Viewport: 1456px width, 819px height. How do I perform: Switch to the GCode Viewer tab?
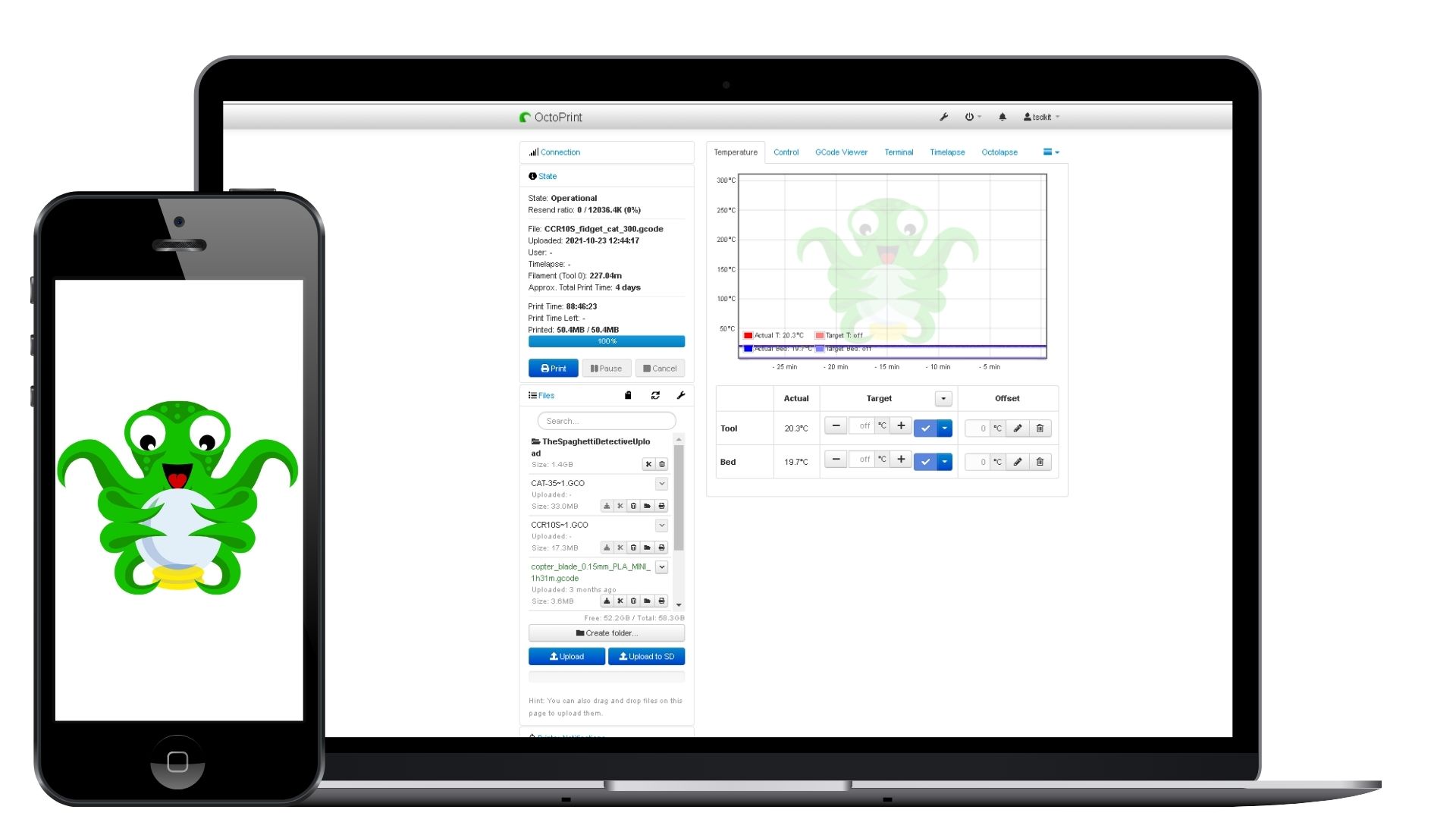(841, 152)
